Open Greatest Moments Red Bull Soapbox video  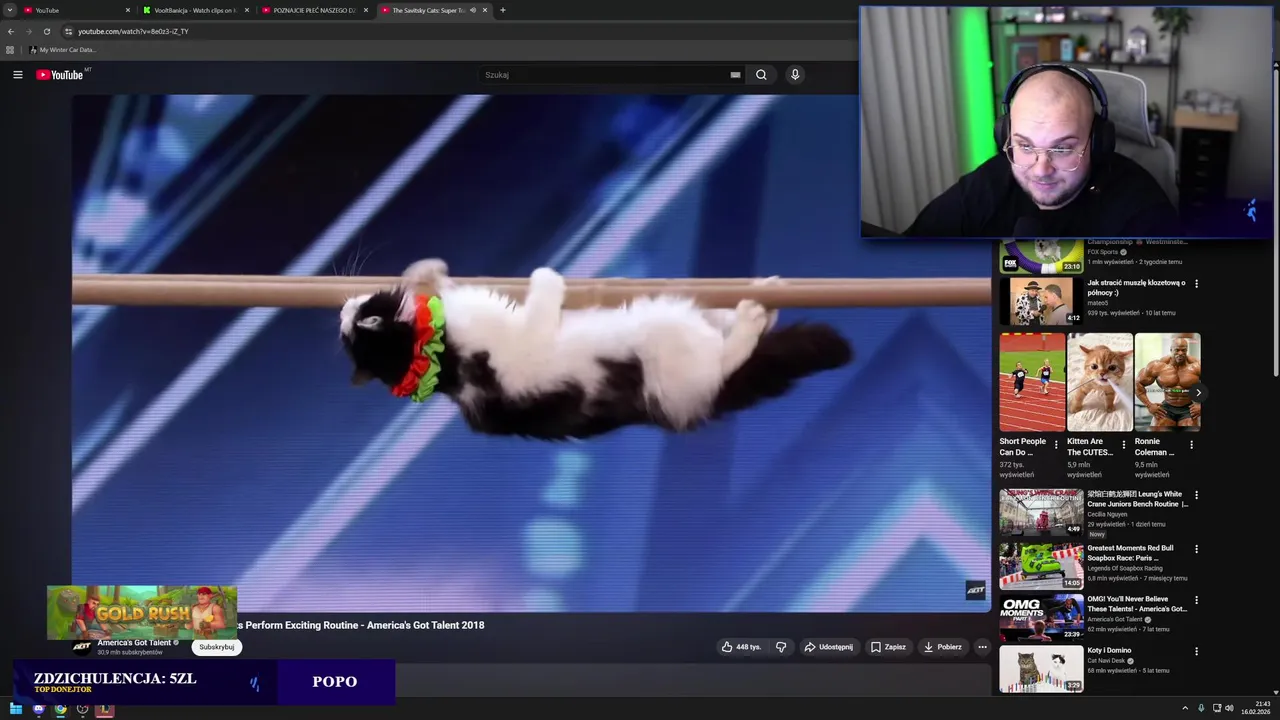pyautogui.click(x=1041, y=566)
